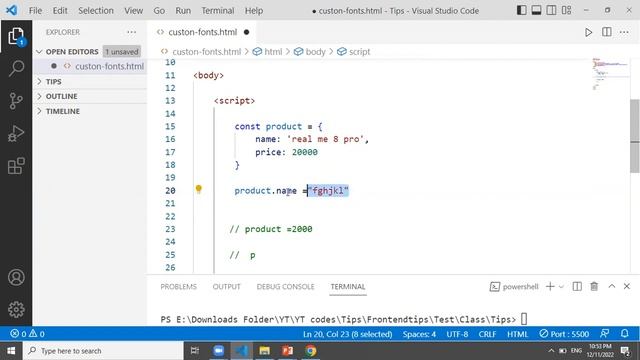Open the Search view icon
Screen dimensions: 640x360
(16, 68)
